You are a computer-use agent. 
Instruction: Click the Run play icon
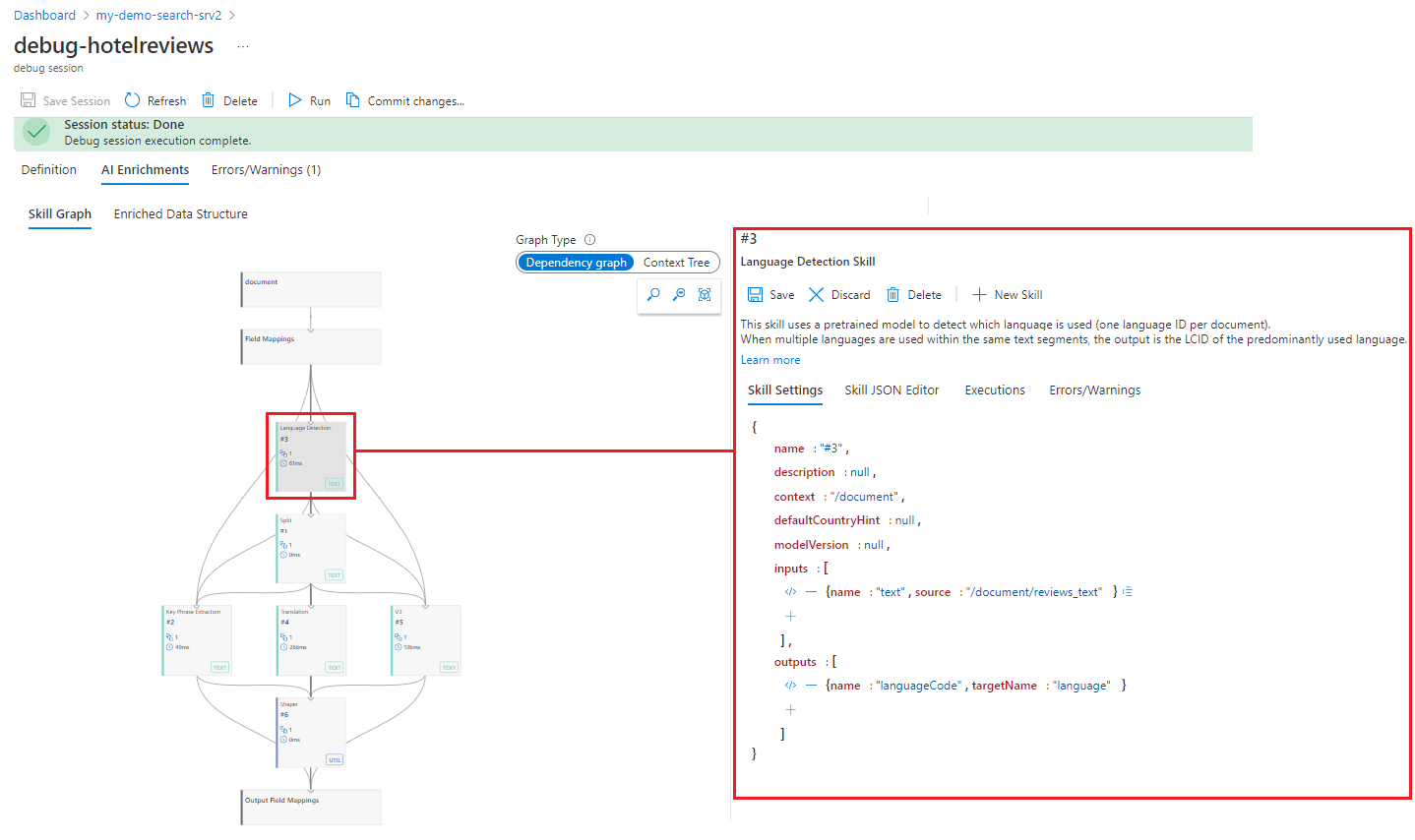point(294,100)
